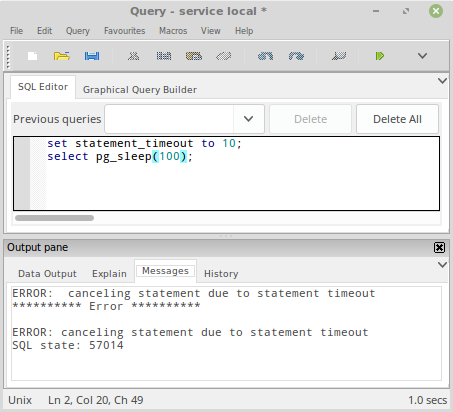Open a SQL file with folder icon
The height and width of the screenshot is (412, 453).
[62, 56]
